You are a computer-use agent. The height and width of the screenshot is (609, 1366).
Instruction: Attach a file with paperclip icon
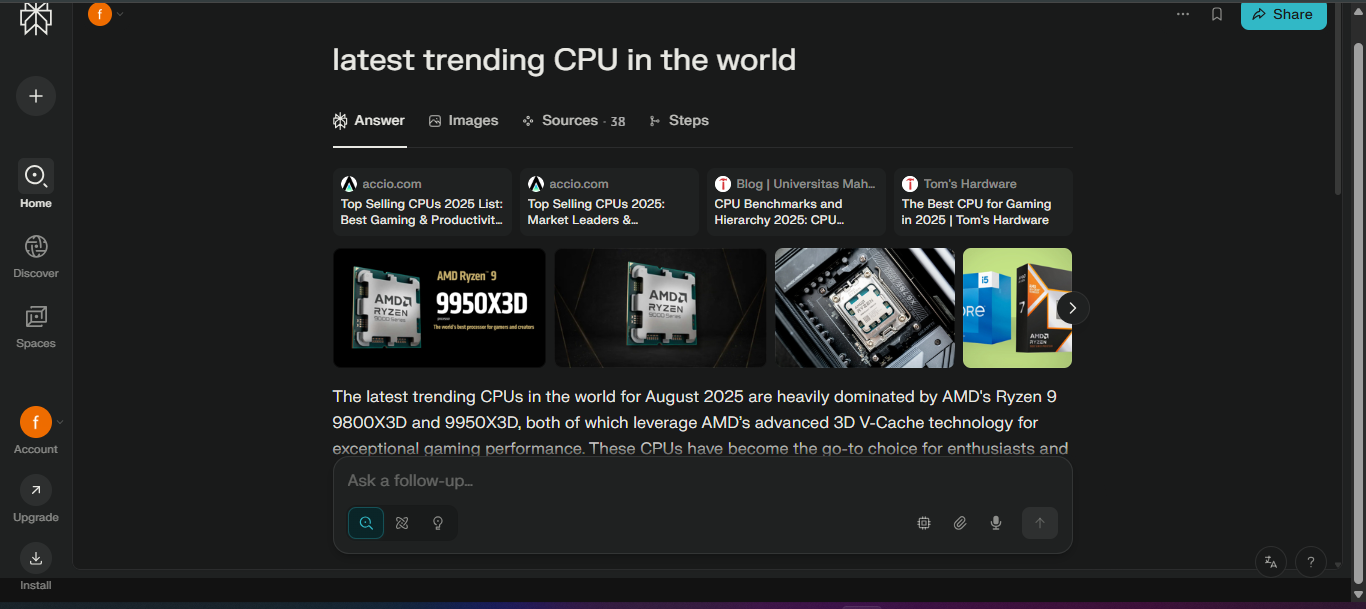point(960,523)
